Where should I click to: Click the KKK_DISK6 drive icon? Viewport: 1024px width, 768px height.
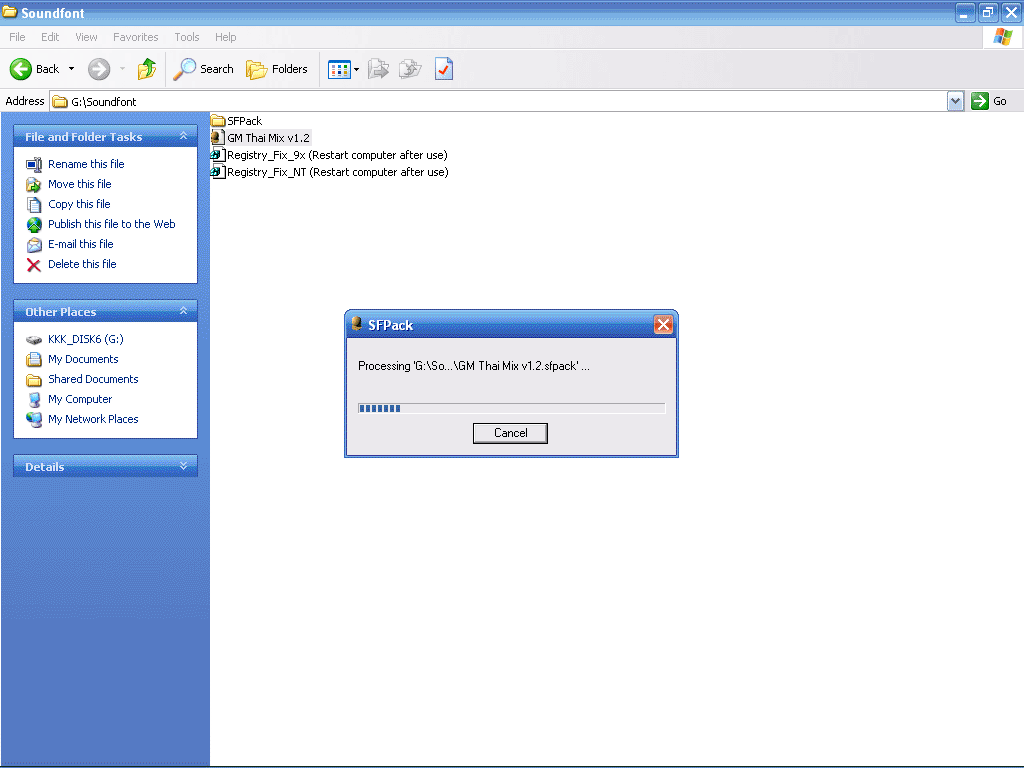coord(34,340)
